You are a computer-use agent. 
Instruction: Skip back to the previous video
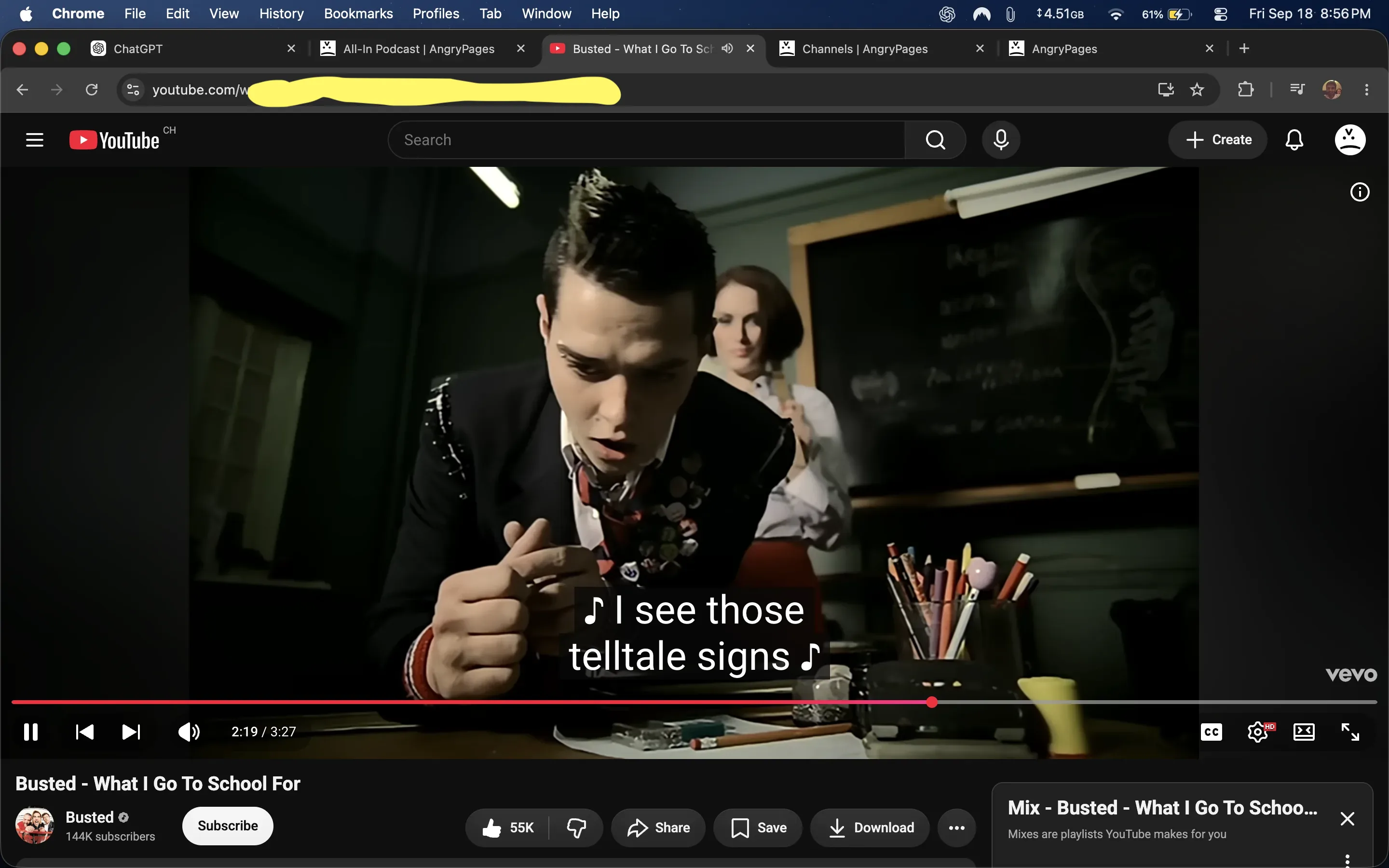click(85, 732)
